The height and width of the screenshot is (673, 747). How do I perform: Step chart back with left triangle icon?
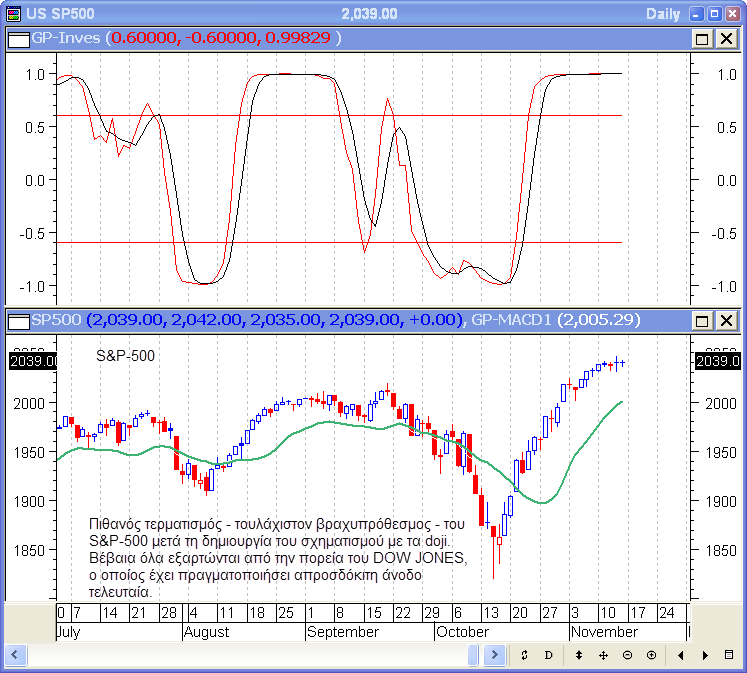681,655
